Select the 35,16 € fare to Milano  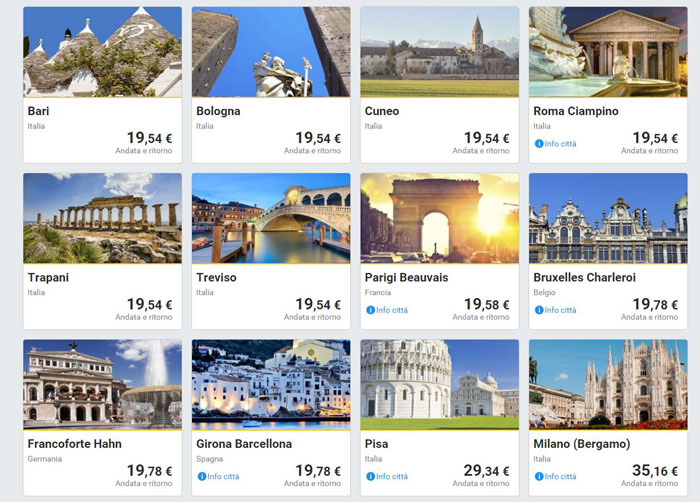(x=655, y=470)
